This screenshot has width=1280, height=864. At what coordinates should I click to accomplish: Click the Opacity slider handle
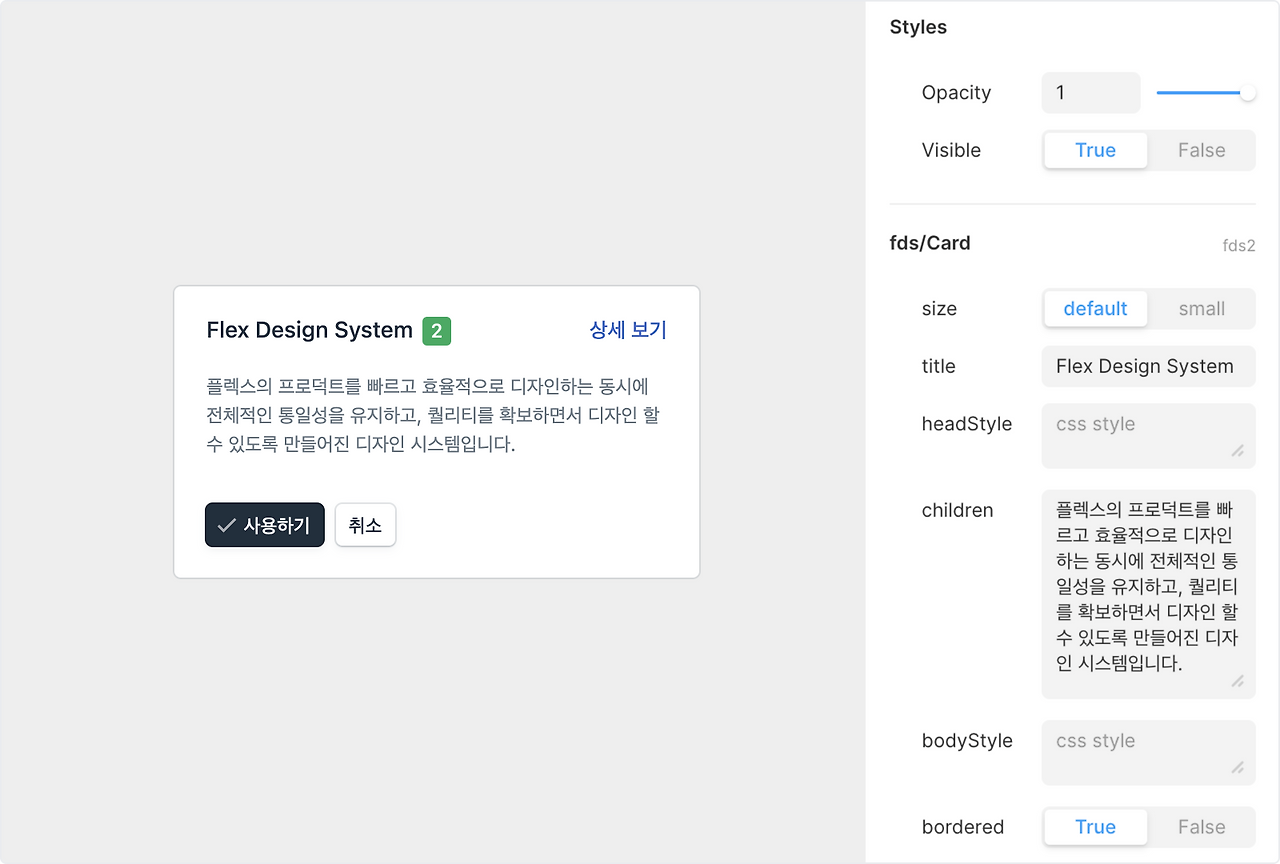[x=1248, y=93]
